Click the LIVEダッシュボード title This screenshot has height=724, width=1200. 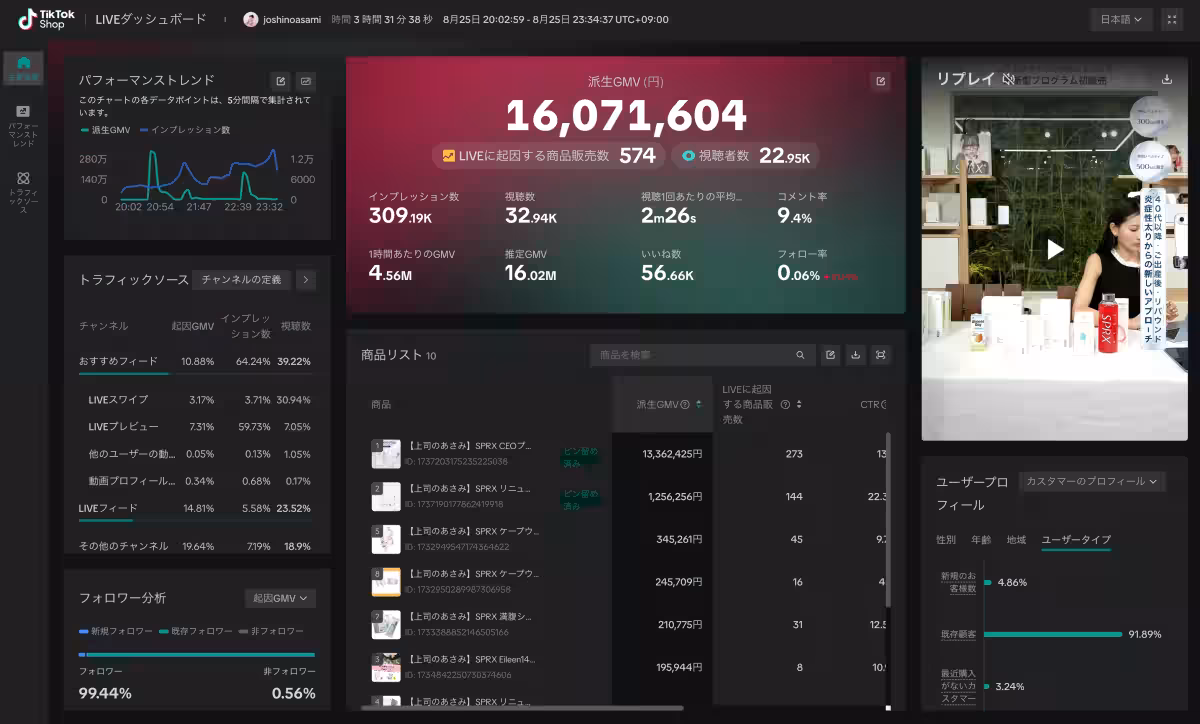click(x=151, y=19)
